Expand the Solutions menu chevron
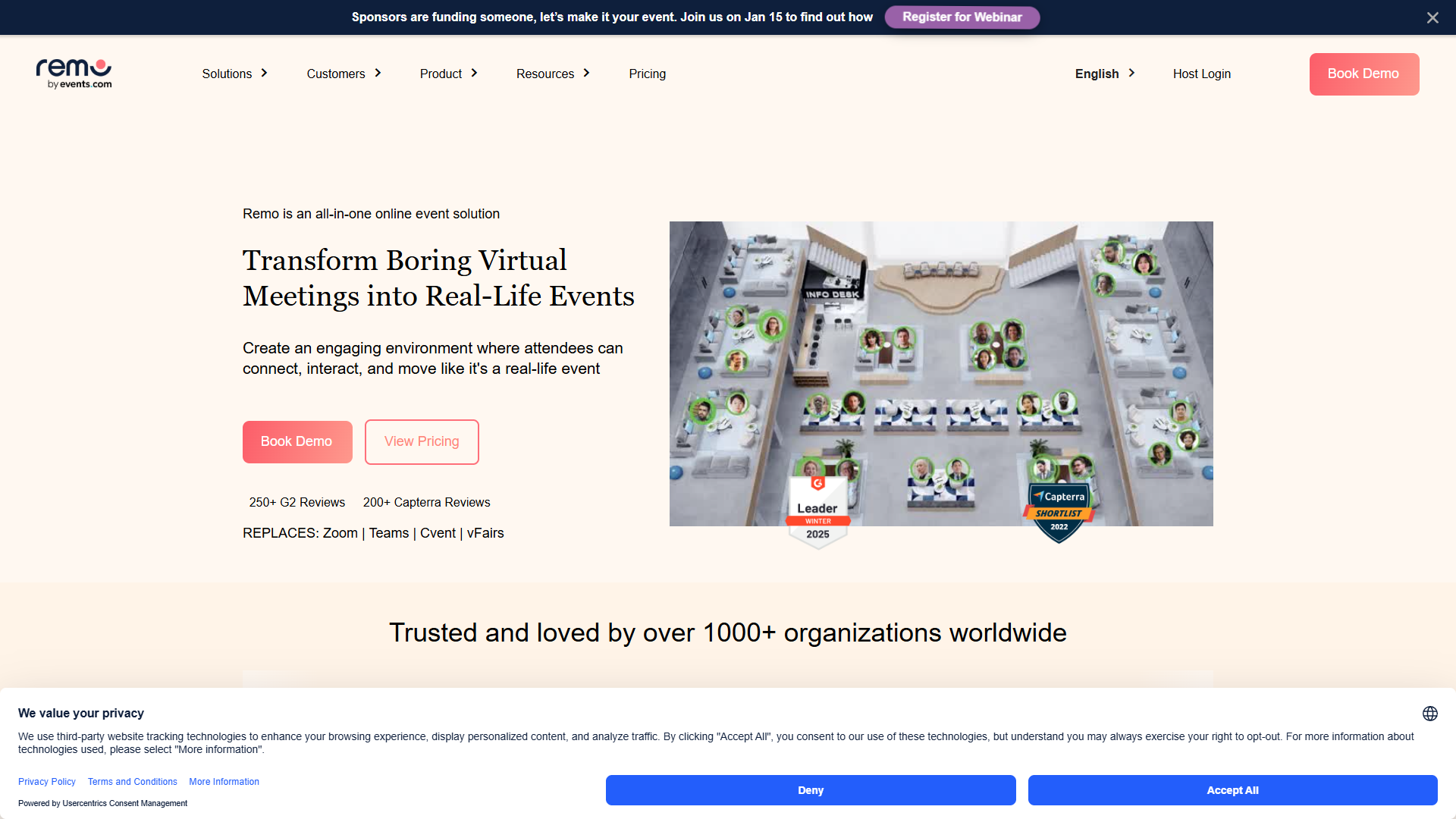Viewport: 1456px width, 819px height. pos(264,73)
